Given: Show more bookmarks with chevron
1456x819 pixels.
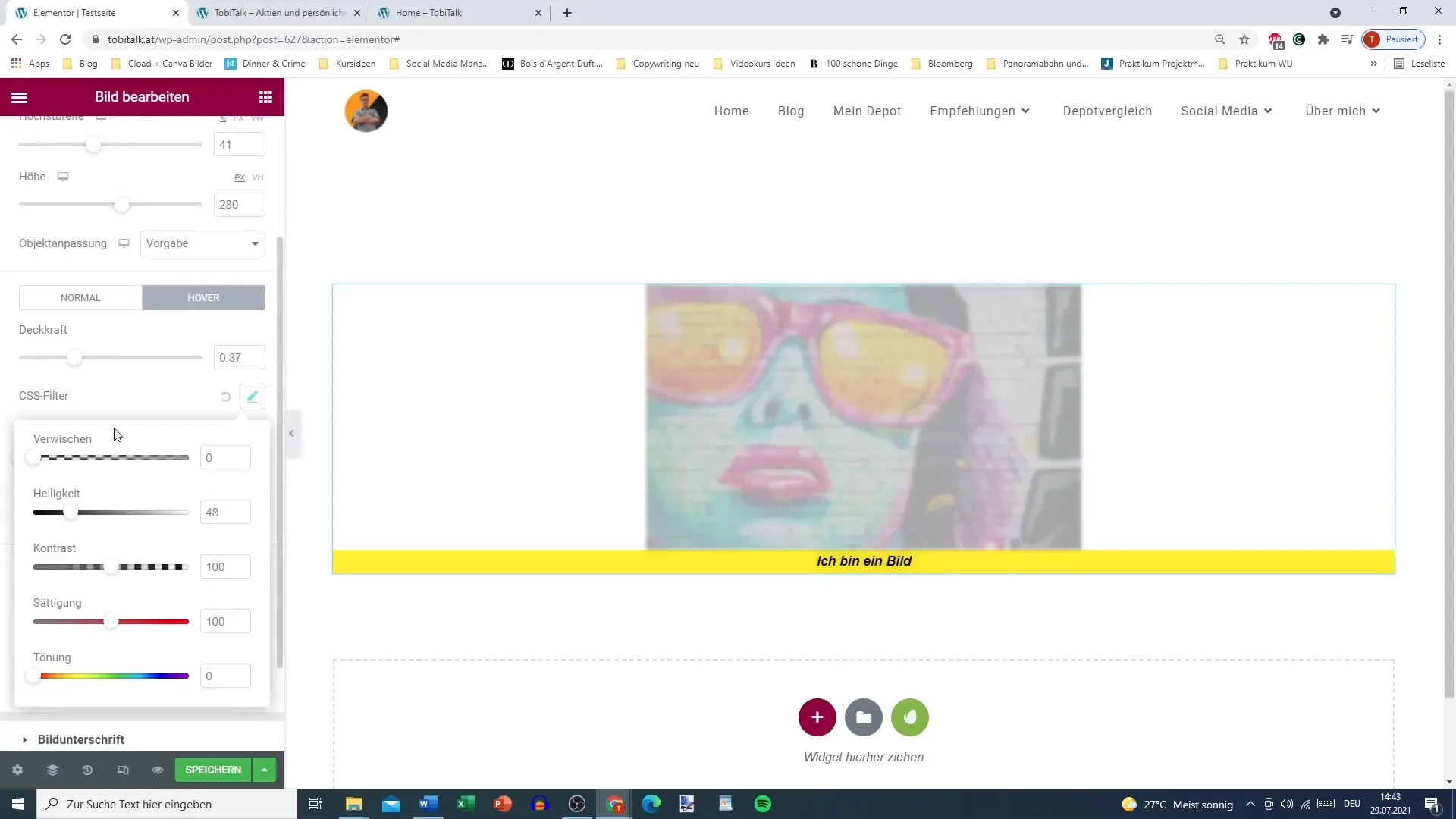Looking at the screenshot, I should click(x=1373, y=64).
